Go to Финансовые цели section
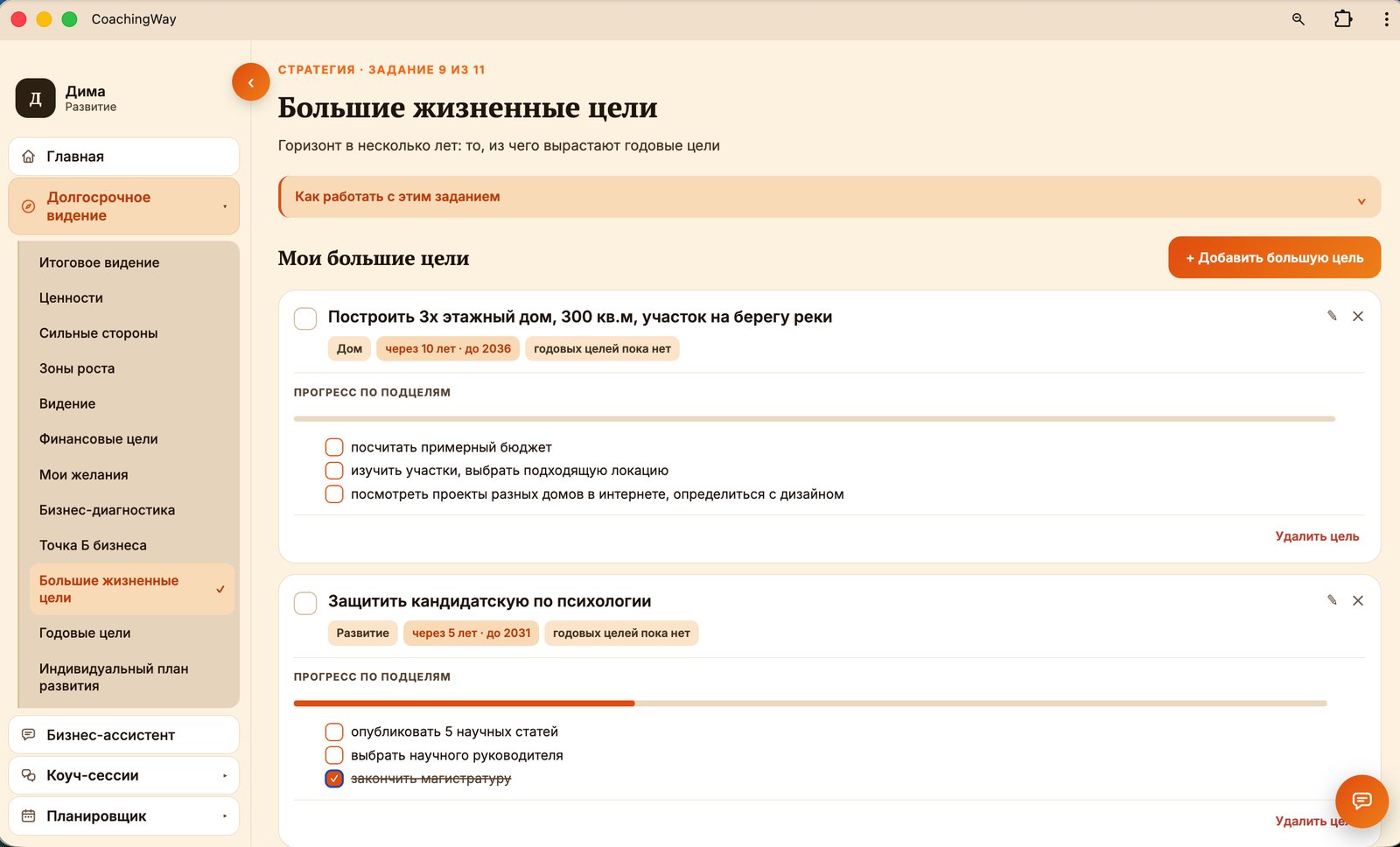 98,439
